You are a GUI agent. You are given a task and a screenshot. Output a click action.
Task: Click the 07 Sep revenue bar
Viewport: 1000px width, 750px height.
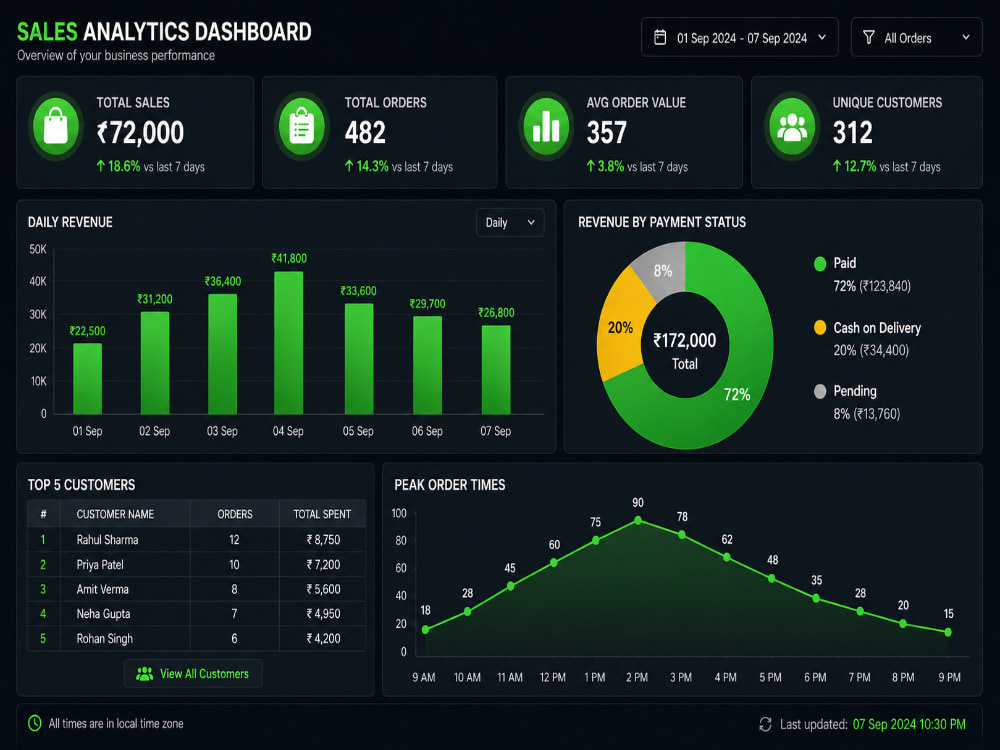496,370
